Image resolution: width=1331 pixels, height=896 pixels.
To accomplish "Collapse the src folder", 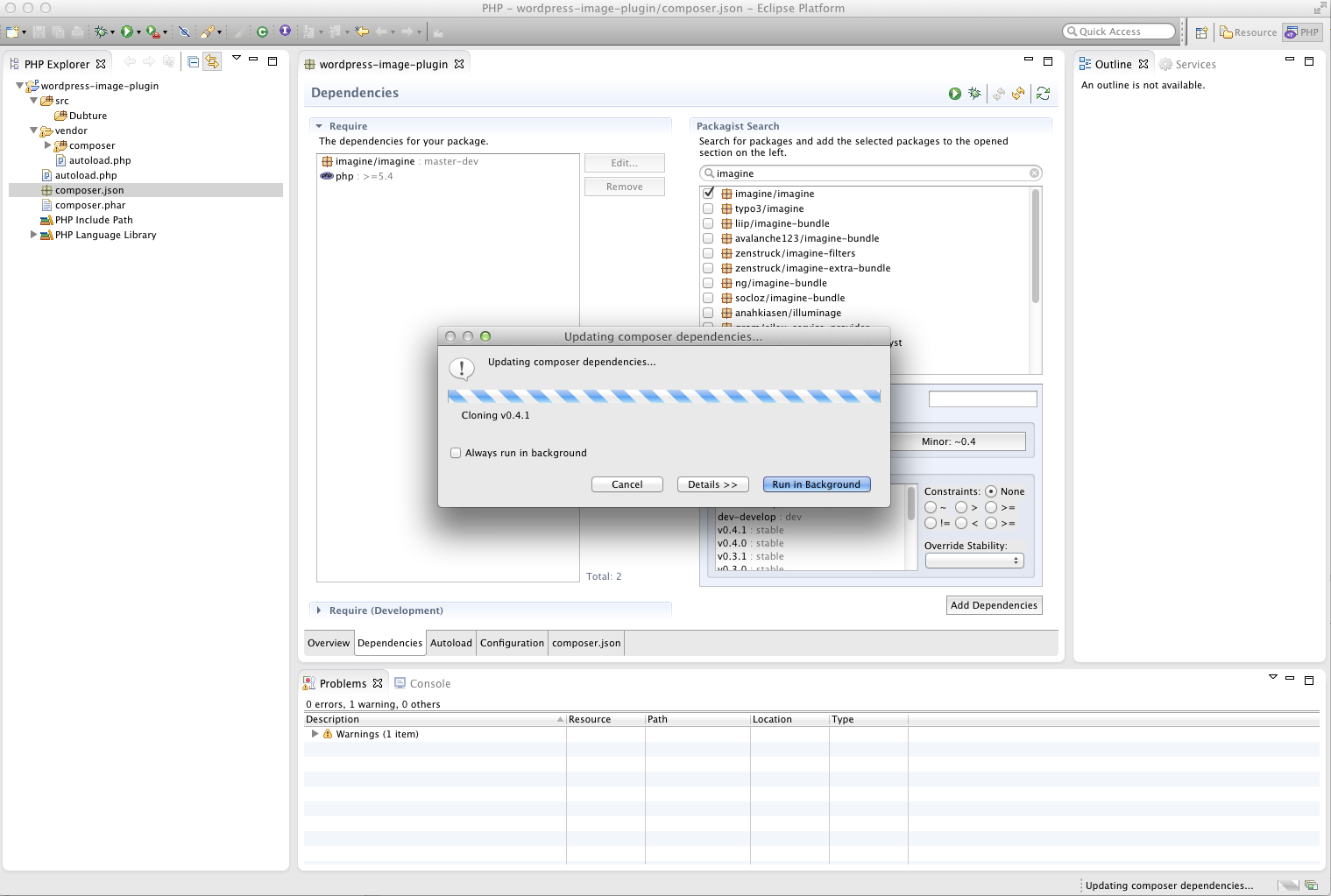I will click(34, 101).
